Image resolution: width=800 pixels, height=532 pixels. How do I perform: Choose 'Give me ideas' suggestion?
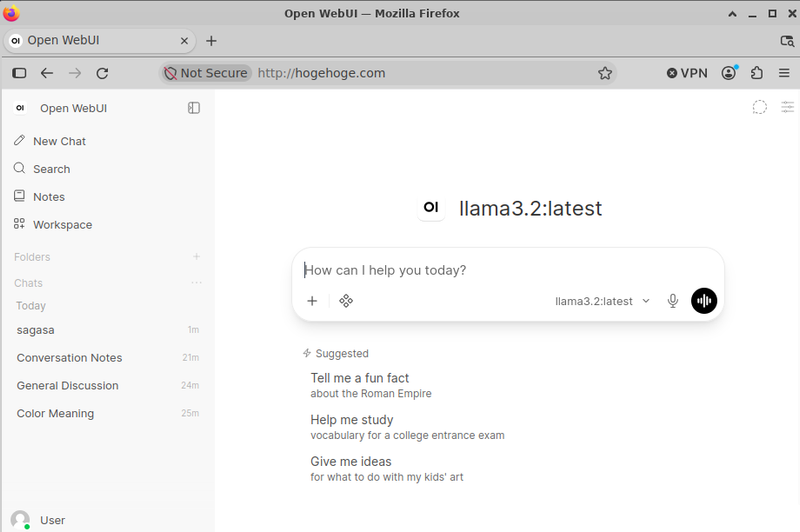pyautogui.click(x=387, y=469)
